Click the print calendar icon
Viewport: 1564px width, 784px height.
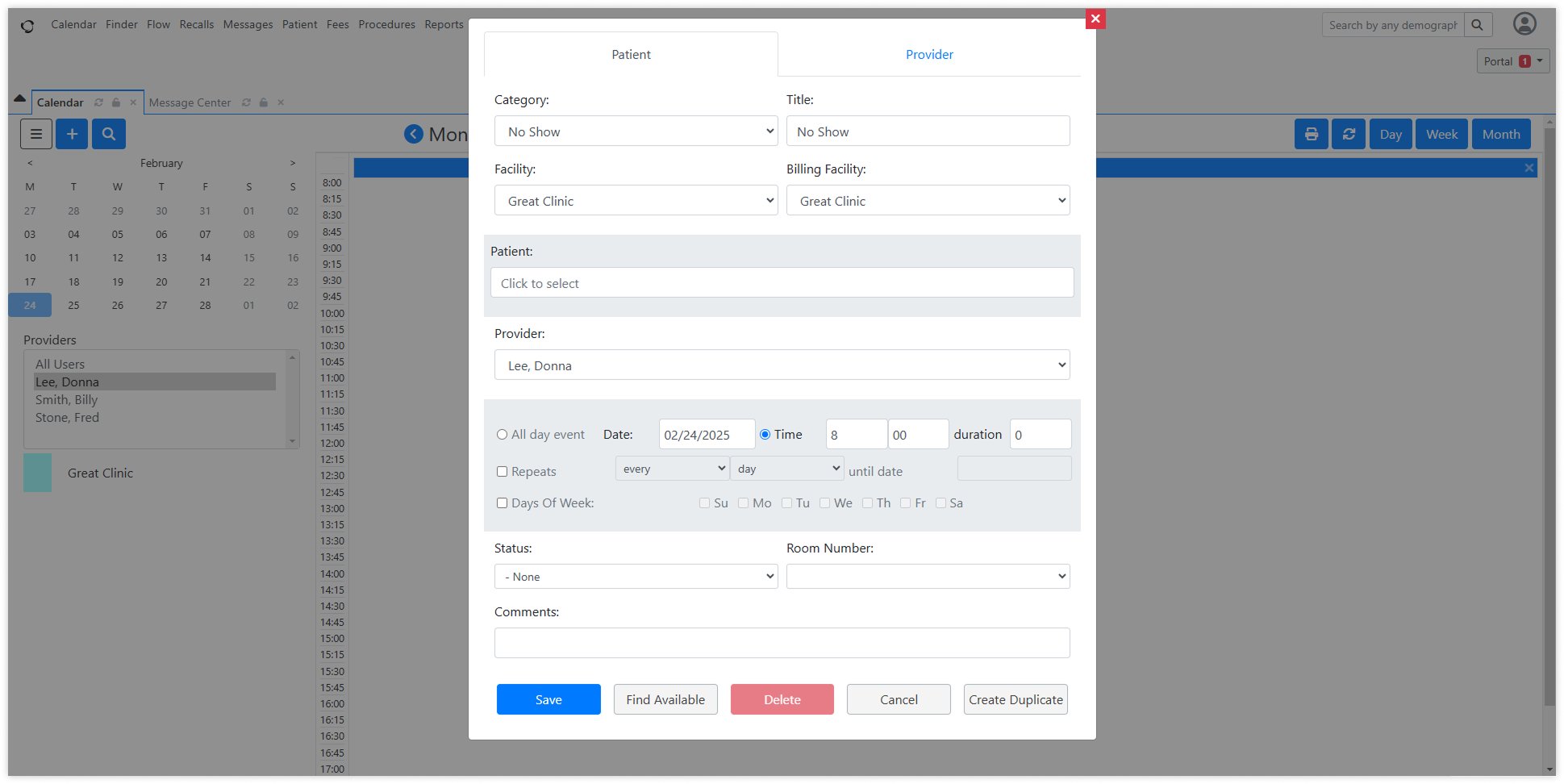point(1312,134)
